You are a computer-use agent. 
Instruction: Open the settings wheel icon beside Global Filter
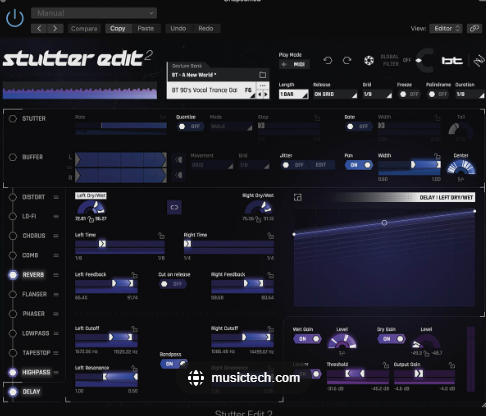point(369,60)
